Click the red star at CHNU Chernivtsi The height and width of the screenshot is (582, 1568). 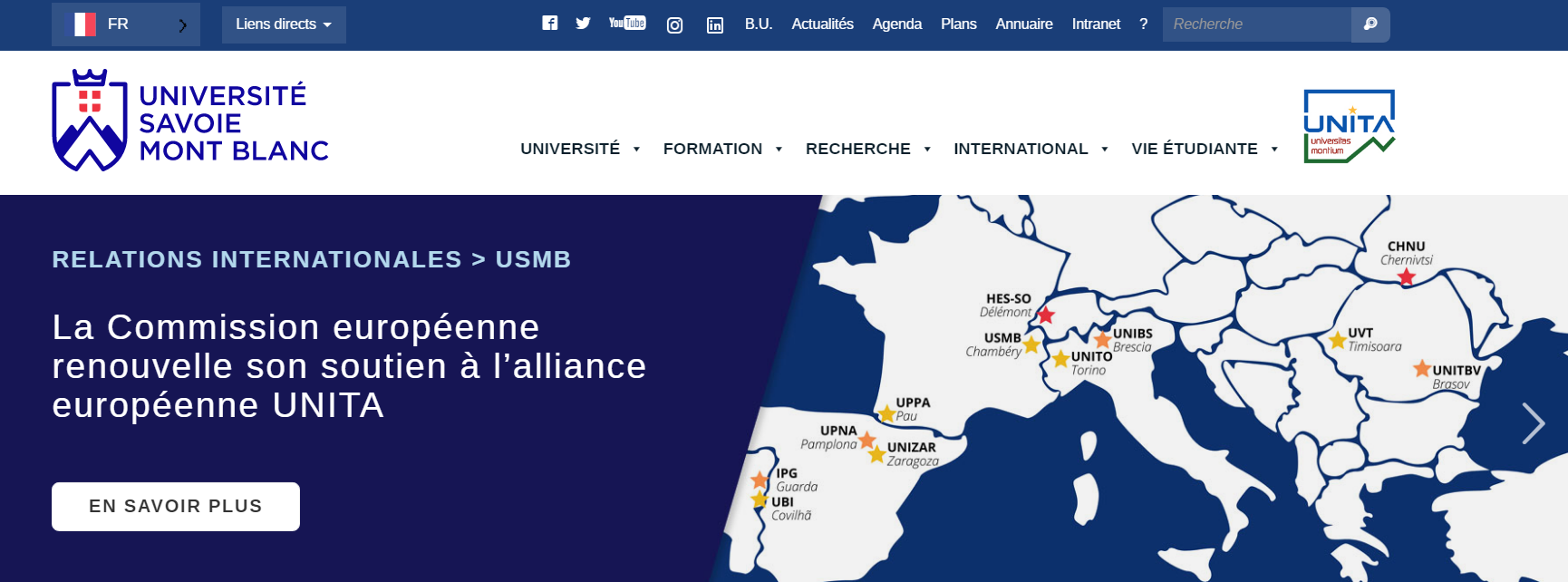pos(1407,277)
